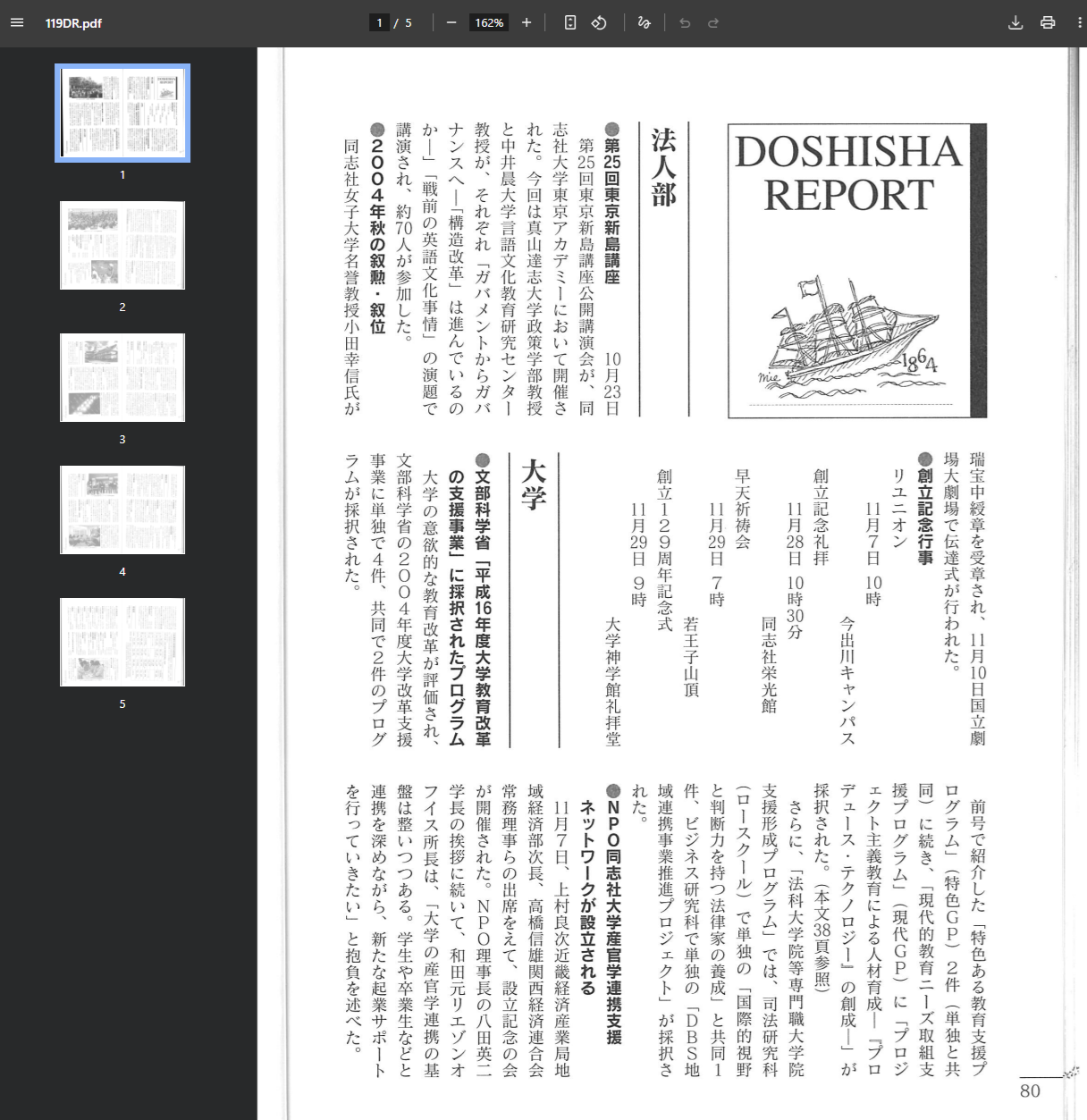Click the 119DR.pdf document title

(x=73, y=23)
